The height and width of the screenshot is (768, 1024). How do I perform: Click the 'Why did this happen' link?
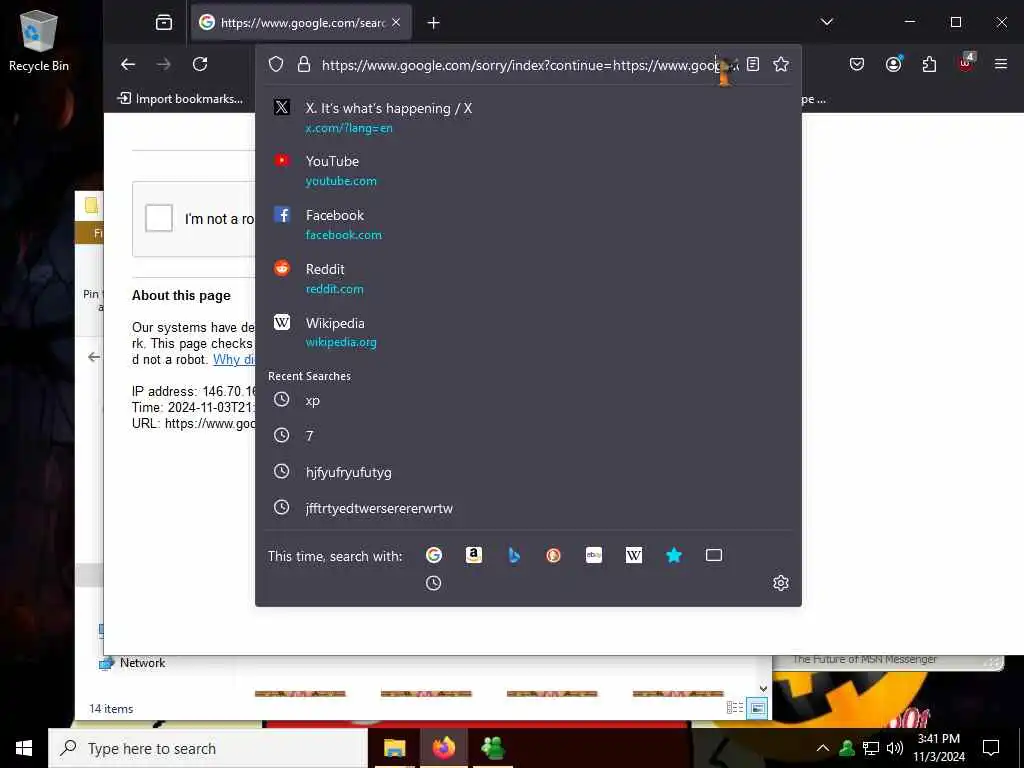tap(234, 359)
